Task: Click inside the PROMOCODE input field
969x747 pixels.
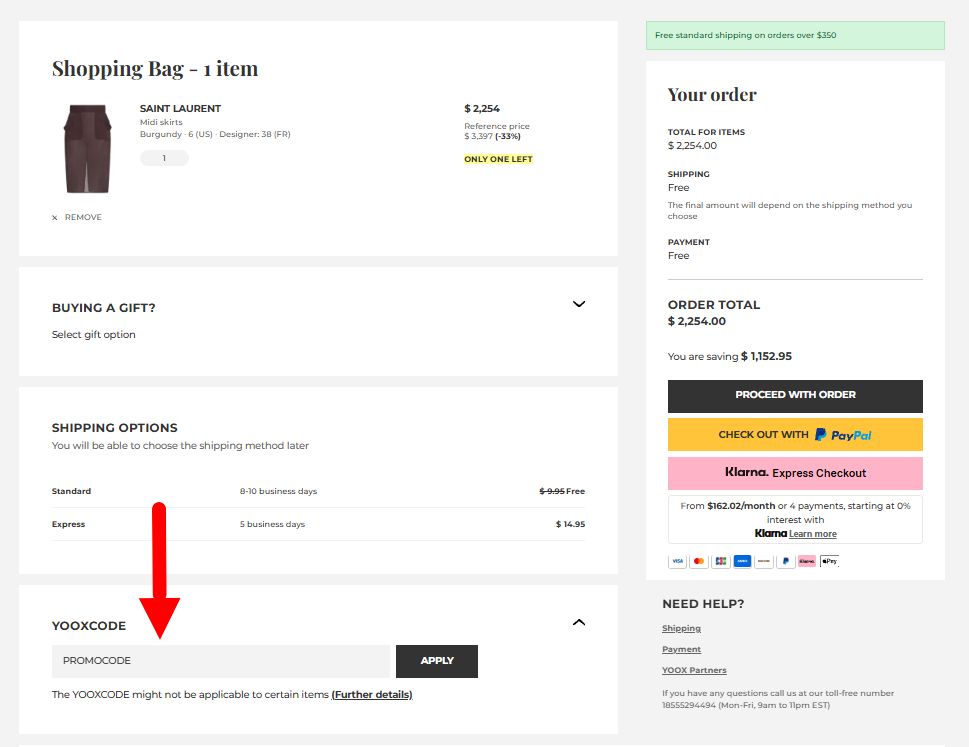Action: pos(220,661)
